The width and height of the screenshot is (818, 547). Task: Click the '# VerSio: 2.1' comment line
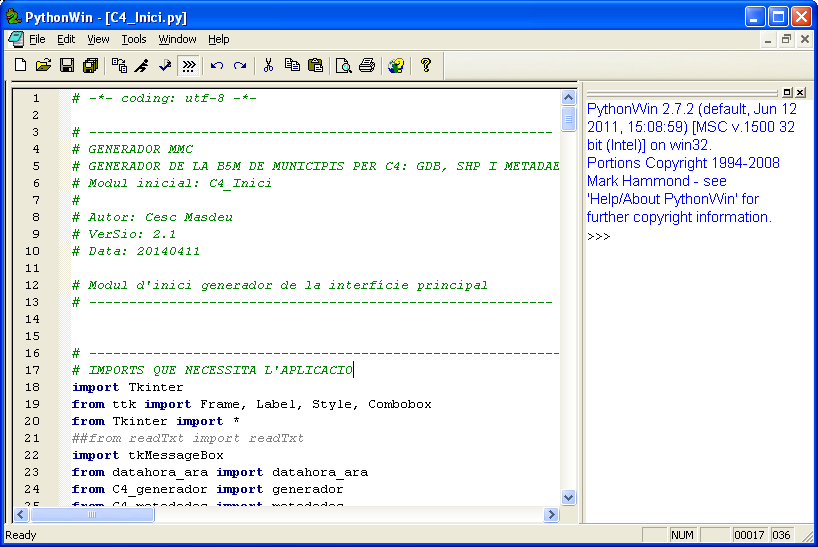(124, 234)
